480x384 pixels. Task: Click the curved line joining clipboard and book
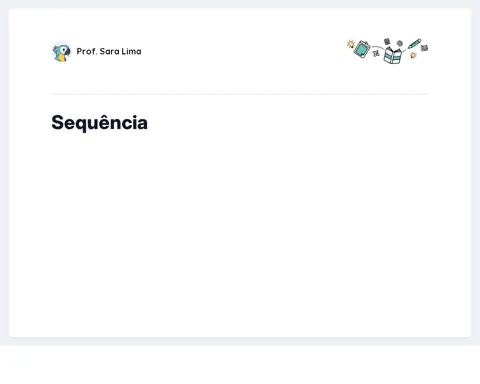(378, 47)
